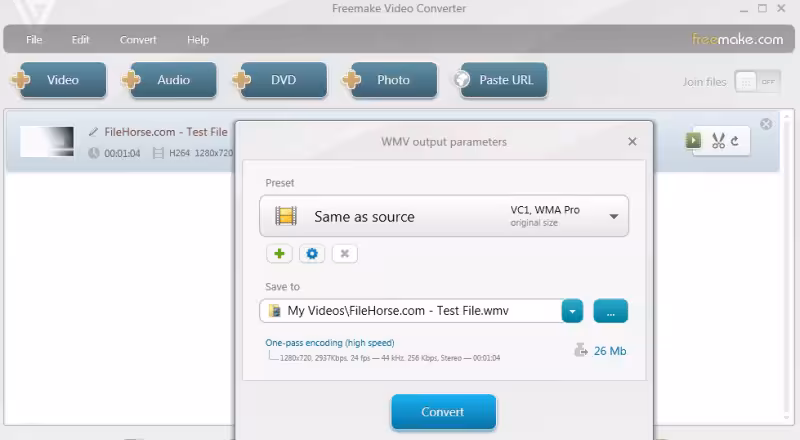Click One-pass encoding (high speed) link

330,343
